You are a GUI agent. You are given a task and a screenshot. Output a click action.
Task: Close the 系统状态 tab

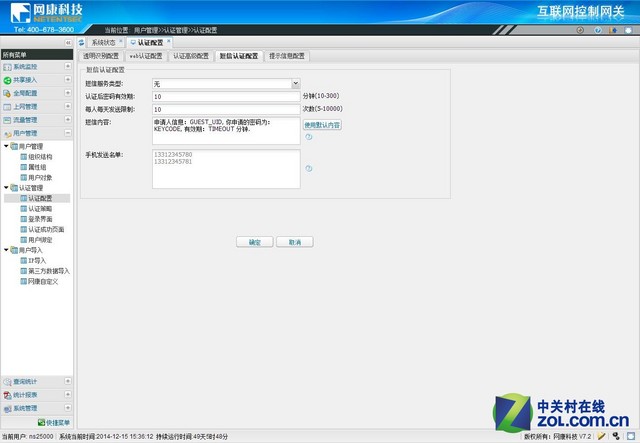[x=121, y=41]
